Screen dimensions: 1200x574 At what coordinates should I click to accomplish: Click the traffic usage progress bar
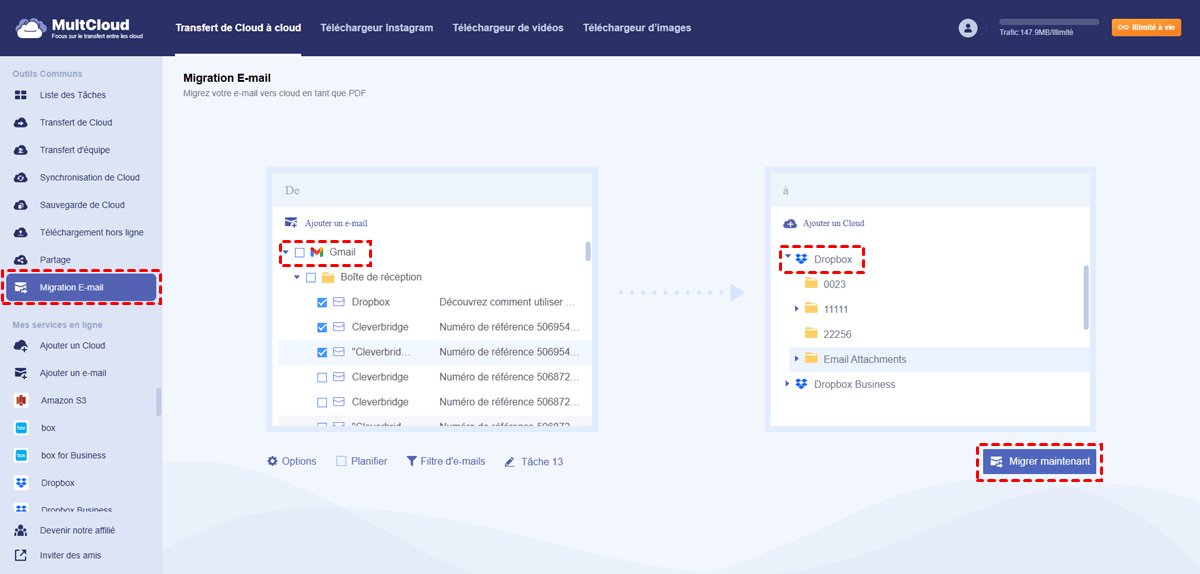[1049, 21]
